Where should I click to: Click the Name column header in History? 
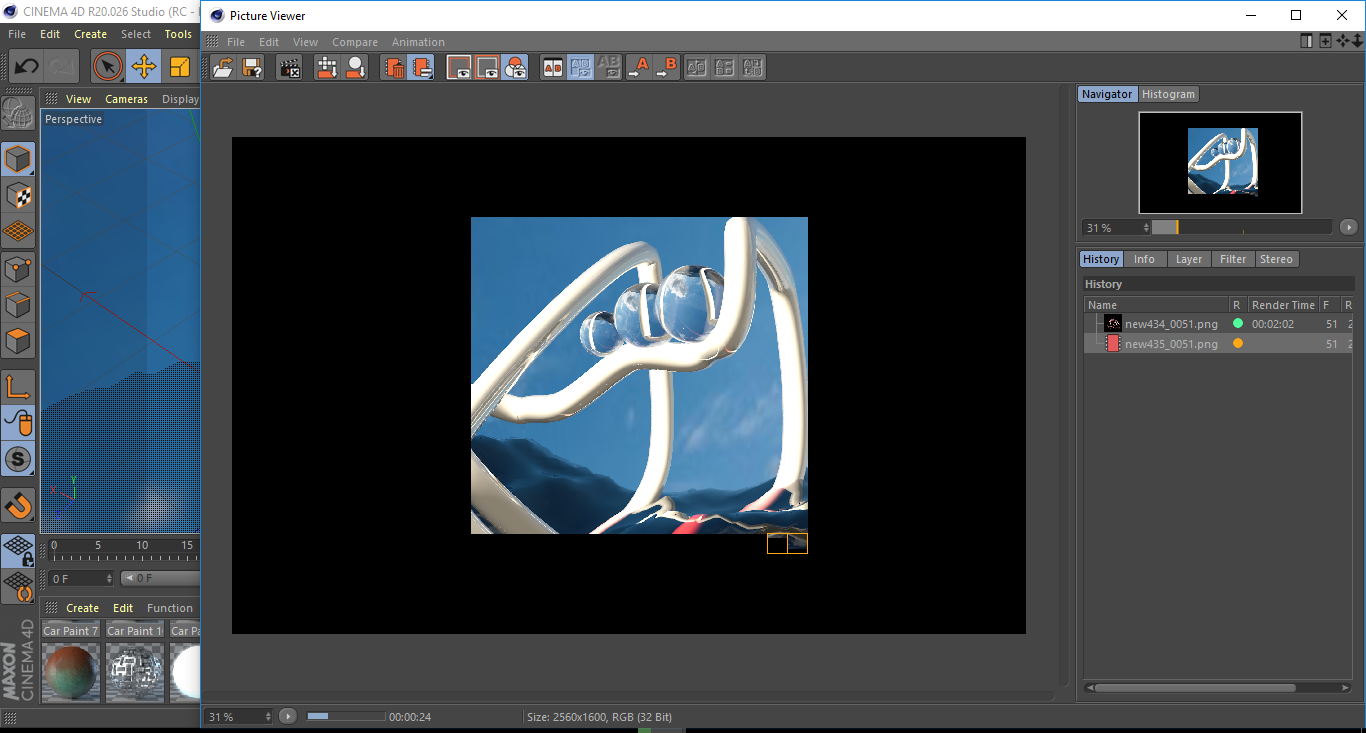coord(1157,305)
